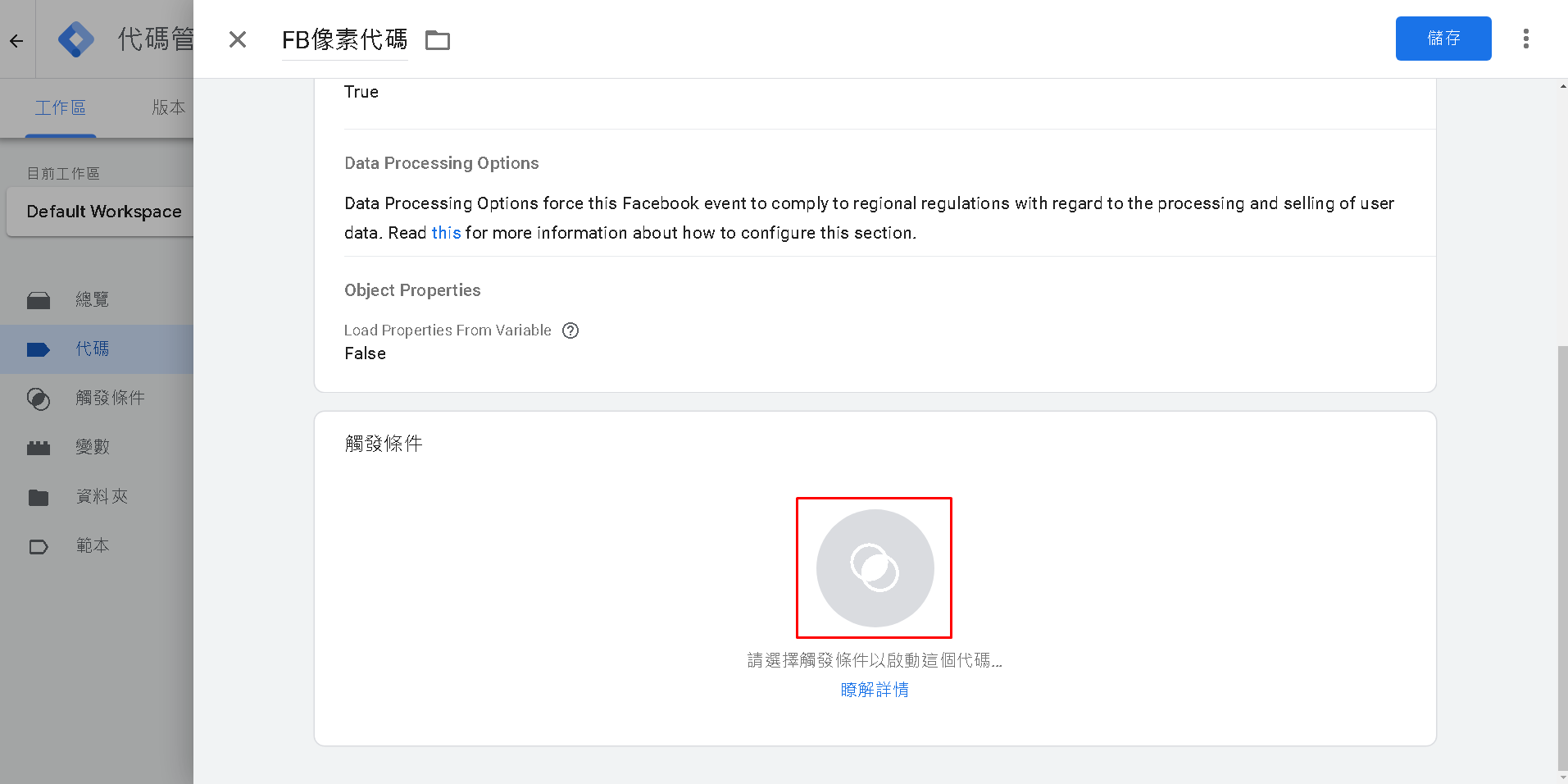1568x784 pixels.
Task: Click help icon beside Load Properties From Variable
Action: [x=570, y=330]
